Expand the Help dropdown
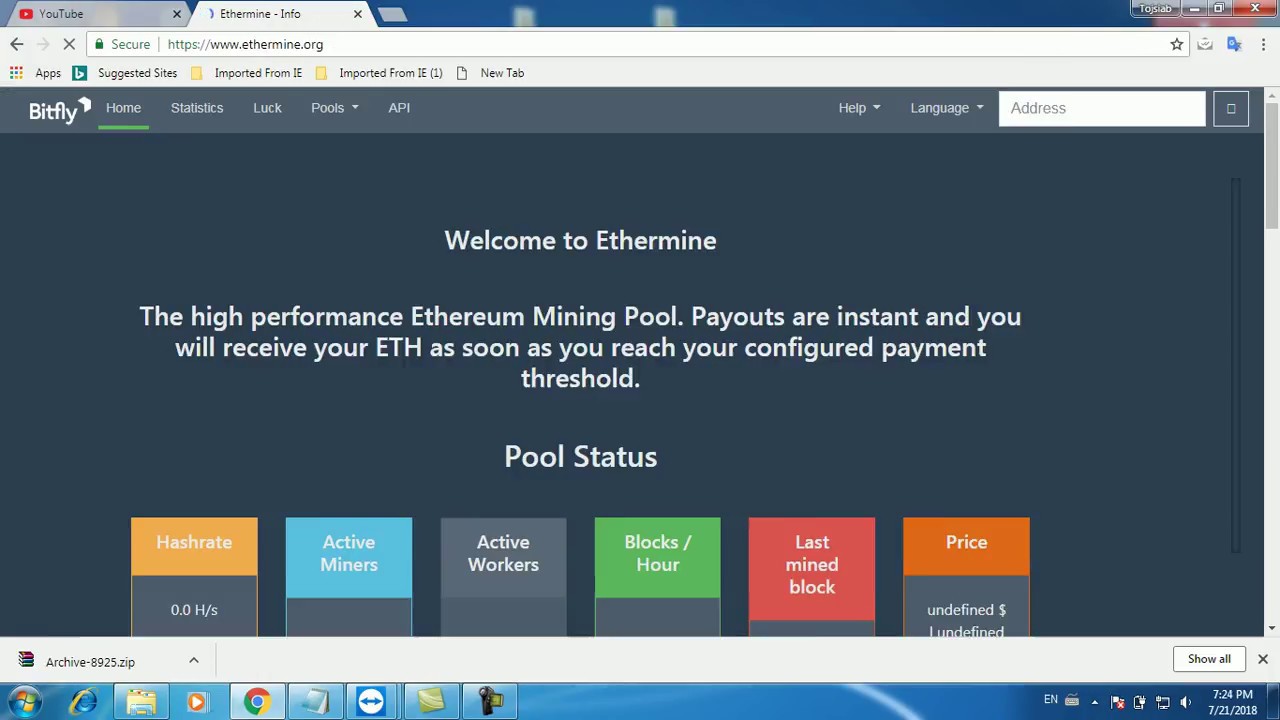Image resolution: width=1280 pixels, height=720 pixels. tap(859, 108)
